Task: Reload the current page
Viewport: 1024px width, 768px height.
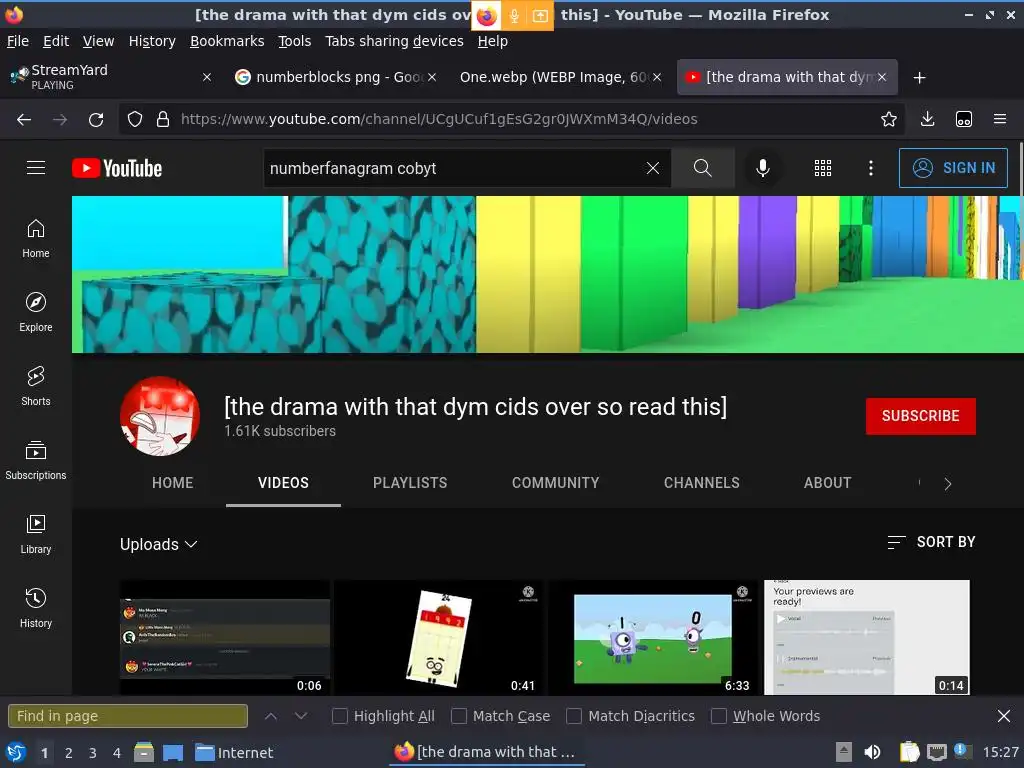Action: pyautogui.click(x=96, y=120)
